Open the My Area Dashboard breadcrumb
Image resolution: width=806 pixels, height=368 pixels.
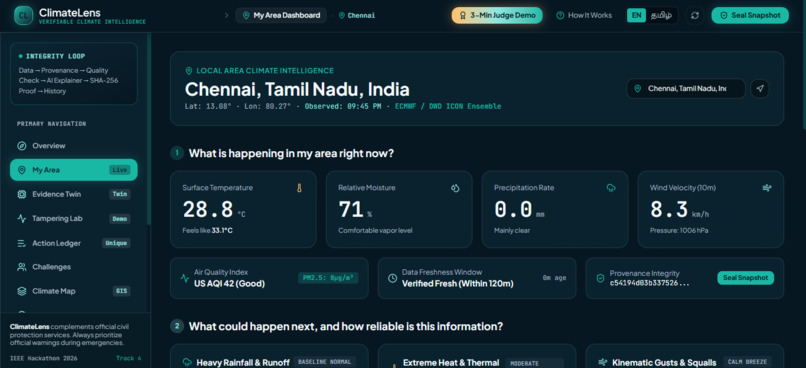coord(281,15)
